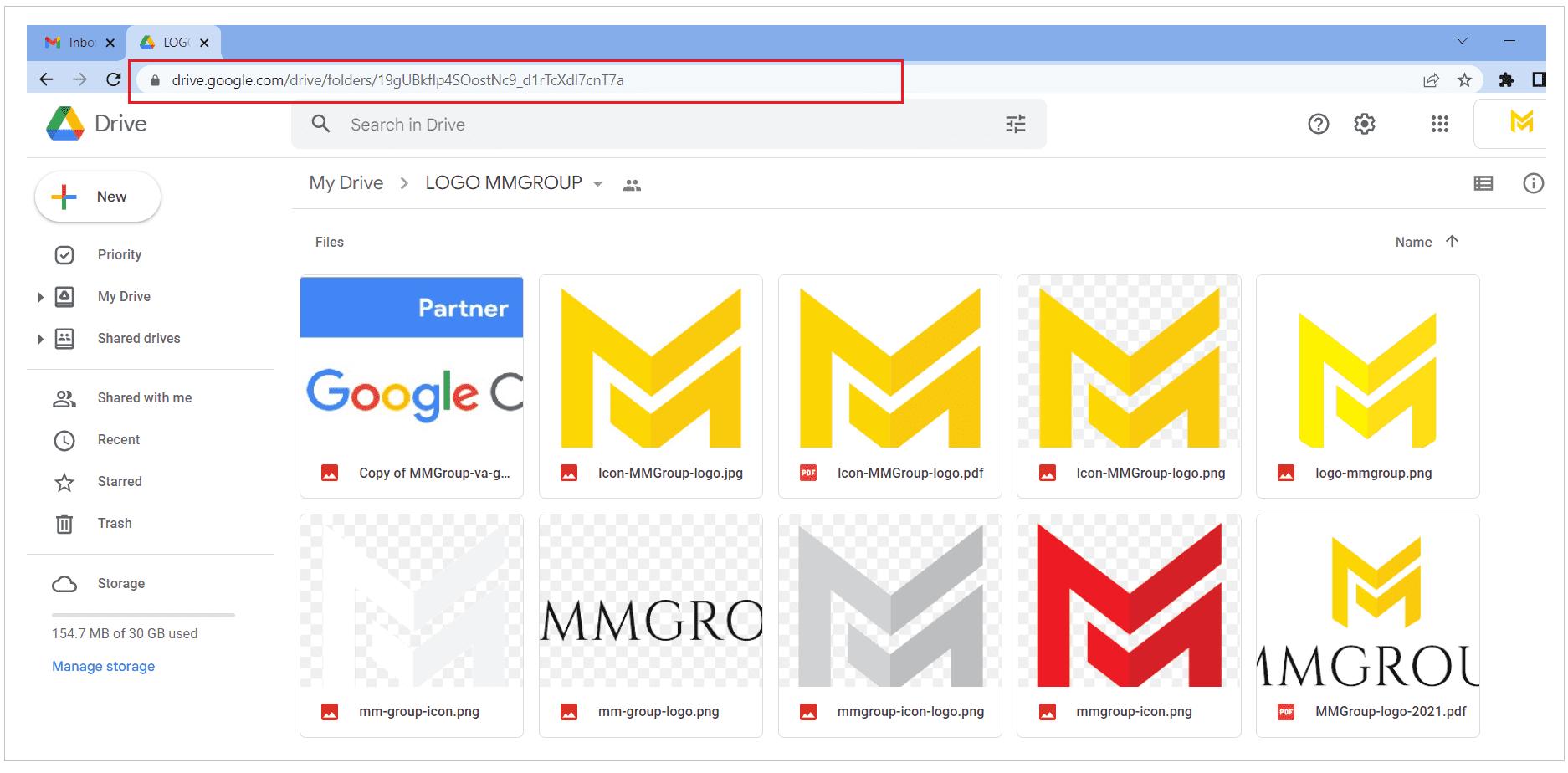Select the MMGroup-logo-2021.pdf thumbnail
The image size is (1568, 773).
(x=1368, y=601)
